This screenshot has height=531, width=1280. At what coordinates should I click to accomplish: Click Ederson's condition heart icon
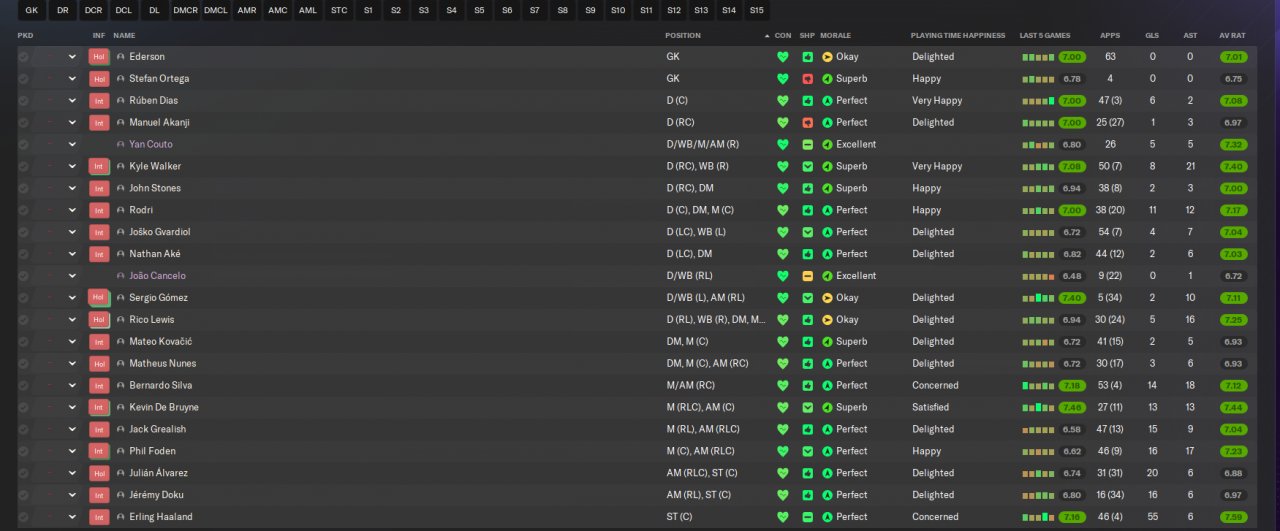tap(783, 57)
